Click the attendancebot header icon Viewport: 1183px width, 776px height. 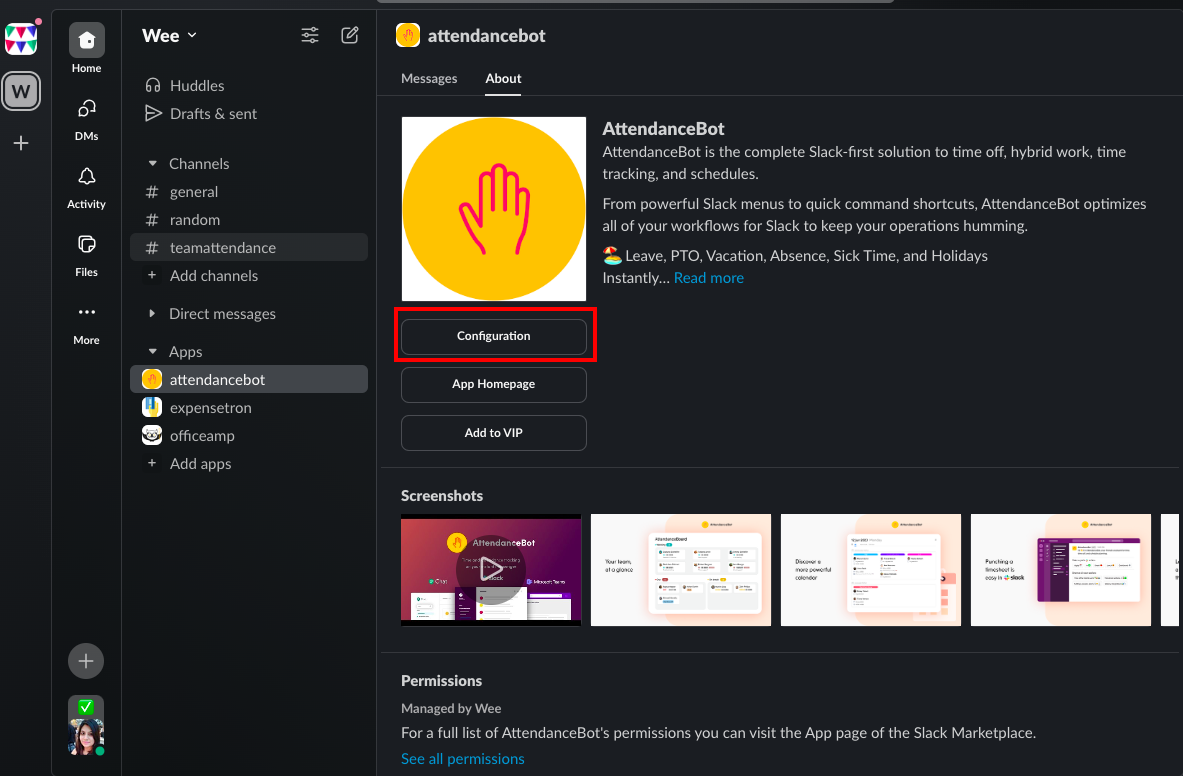click(x=408, y=35)
